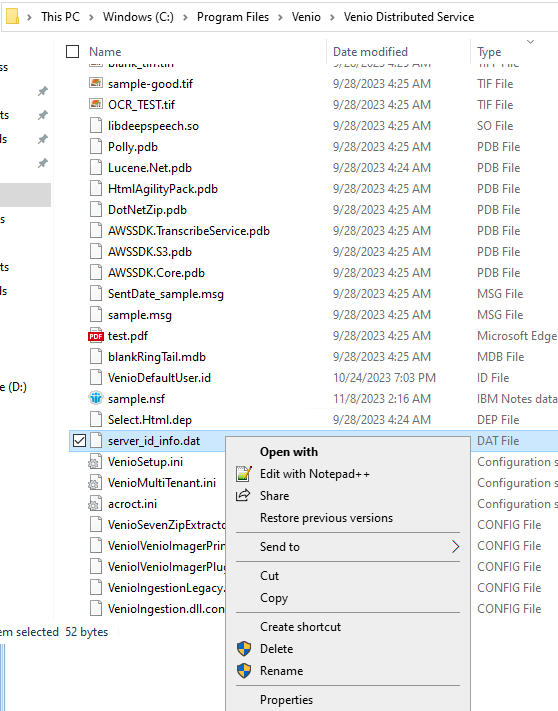The width and height of the screenshot is (558, 711).
Task: Expand the Send to submenu arrow
Action: [x=456, y=547]
